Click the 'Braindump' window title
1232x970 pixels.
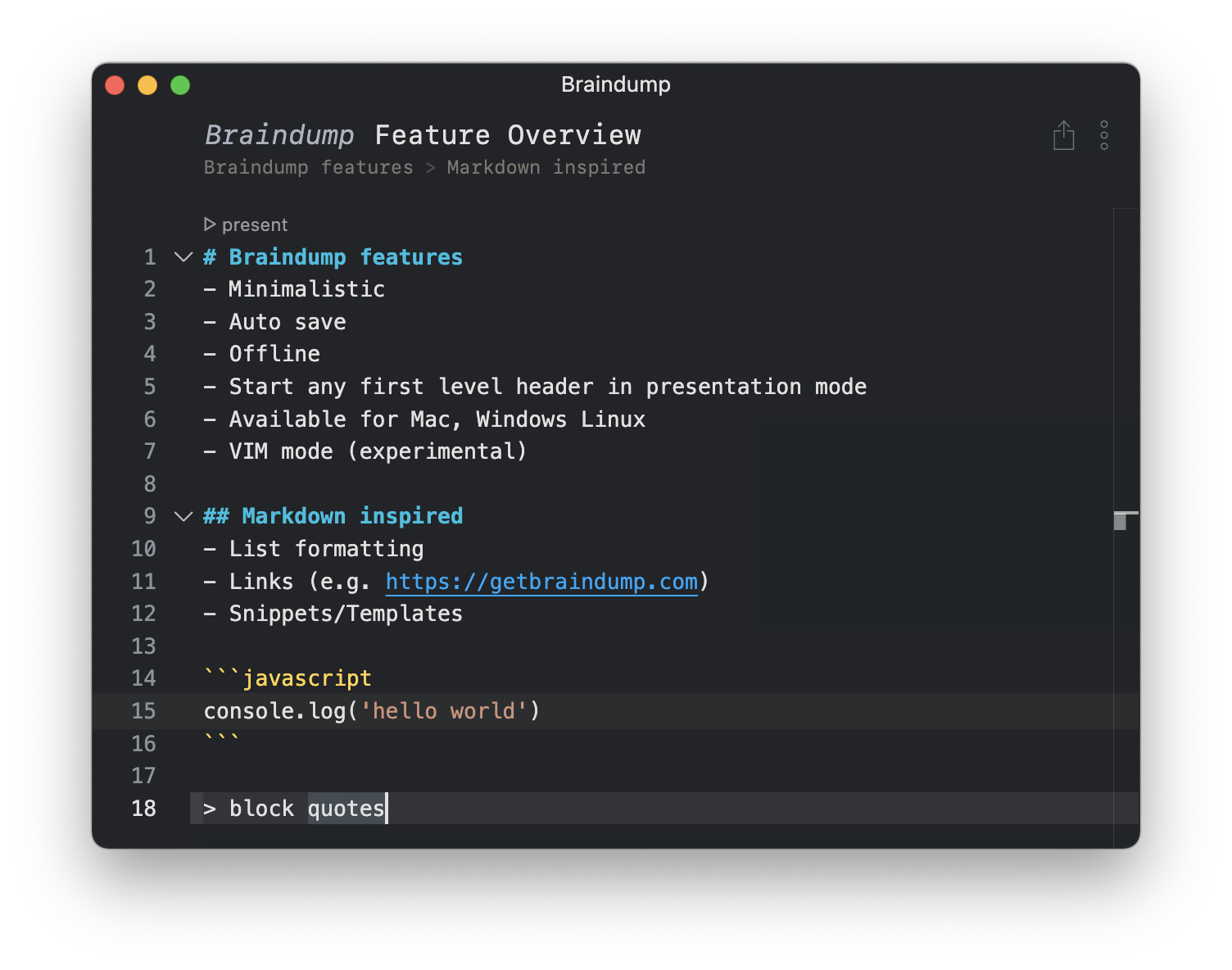point(616,84)
